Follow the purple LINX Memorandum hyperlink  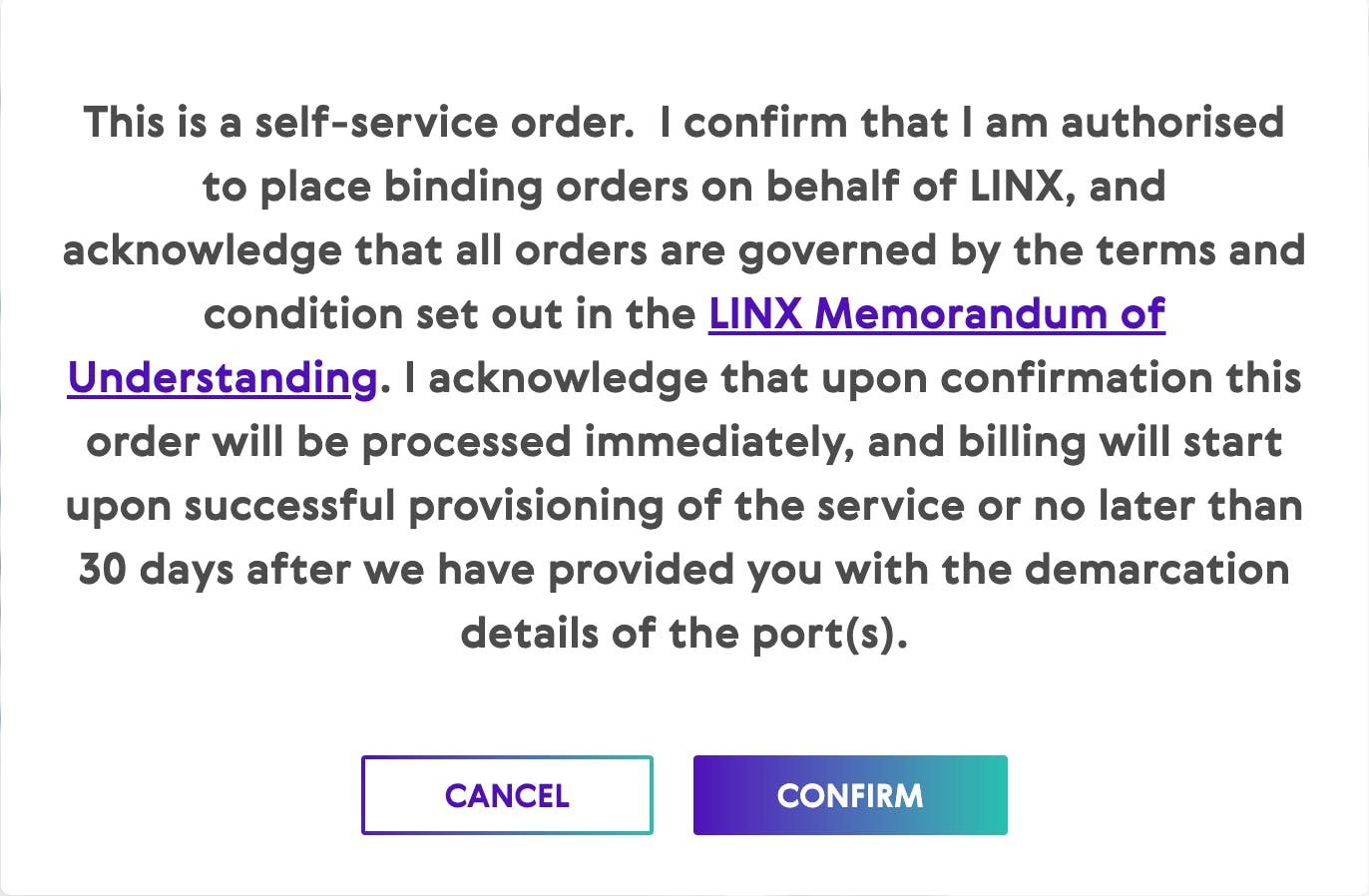(x=936, y=314)
